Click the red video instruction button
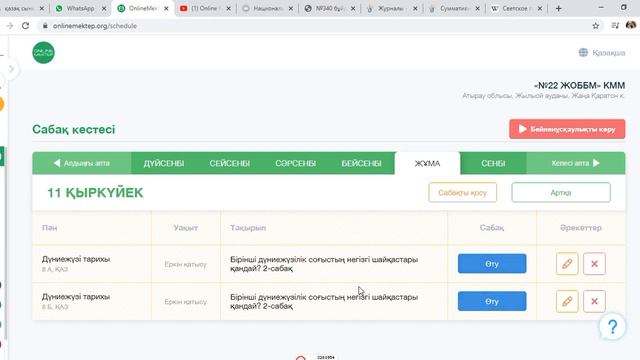Screen dimensions: 640x360 (567, 129)
